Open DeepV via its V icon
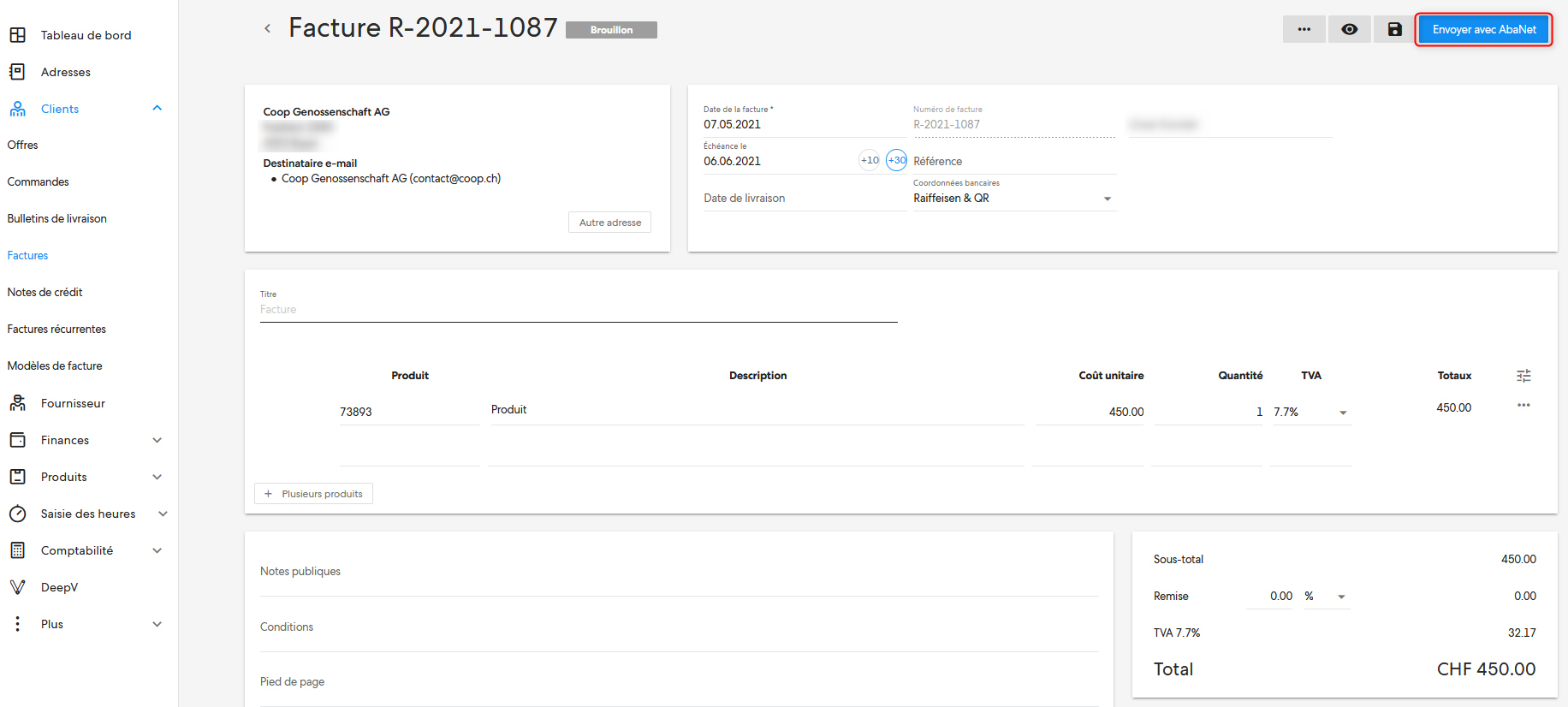 point(17,587)
